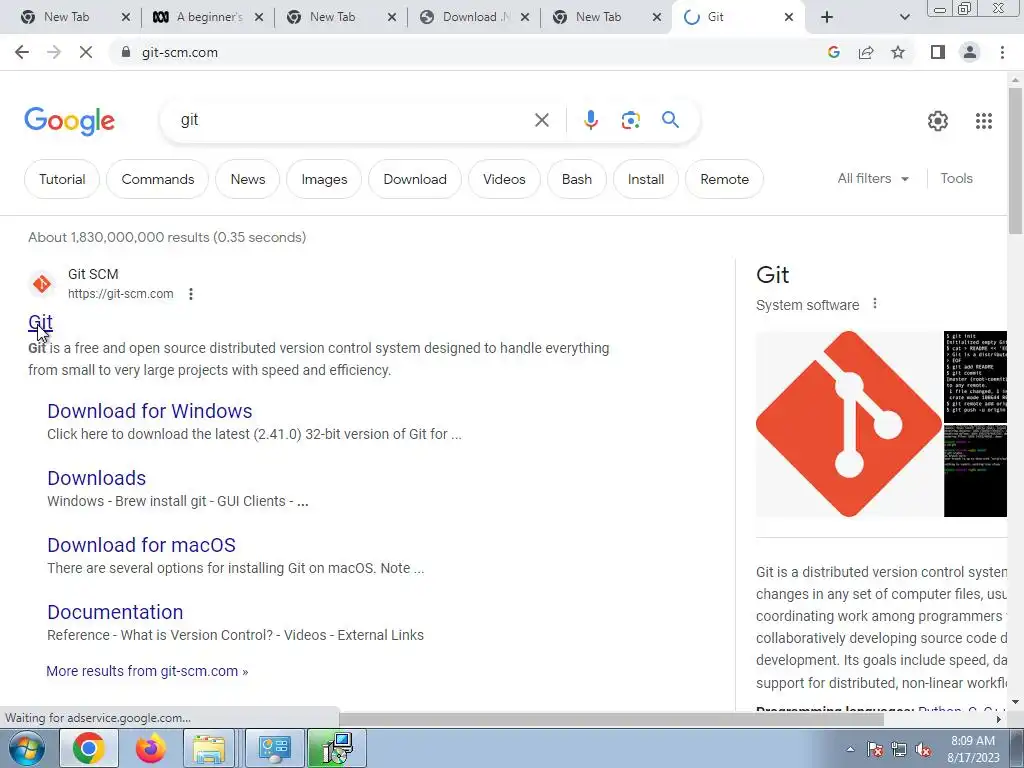Open the installer program icon on taskbar
1024x768 pixels.
pos(336,748)
